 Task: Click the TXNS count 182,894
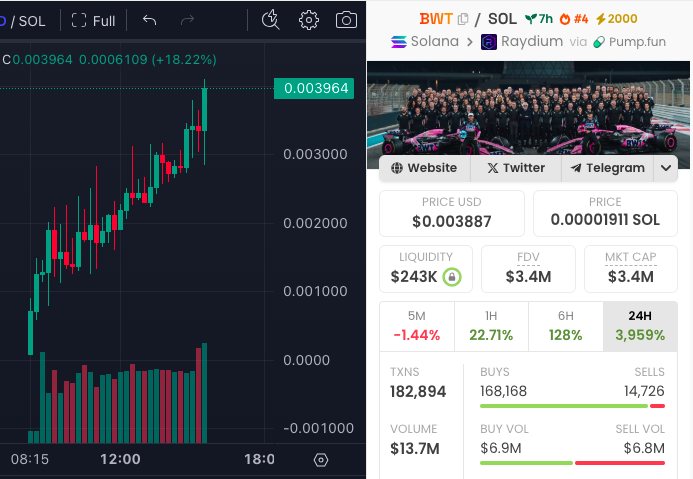coord(418,392)
